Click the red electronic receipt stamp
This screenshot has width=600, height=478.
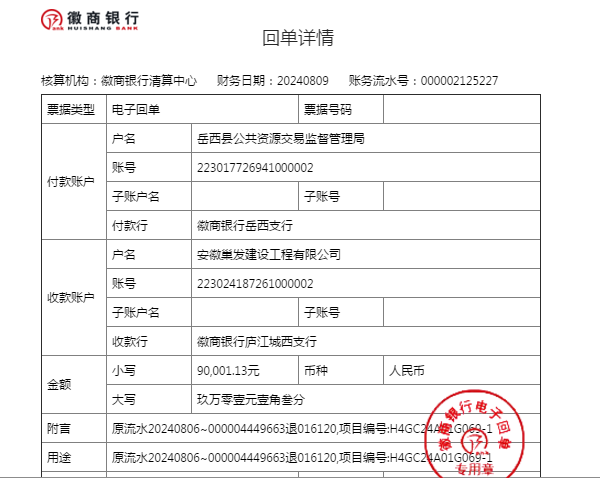(476, 437)
